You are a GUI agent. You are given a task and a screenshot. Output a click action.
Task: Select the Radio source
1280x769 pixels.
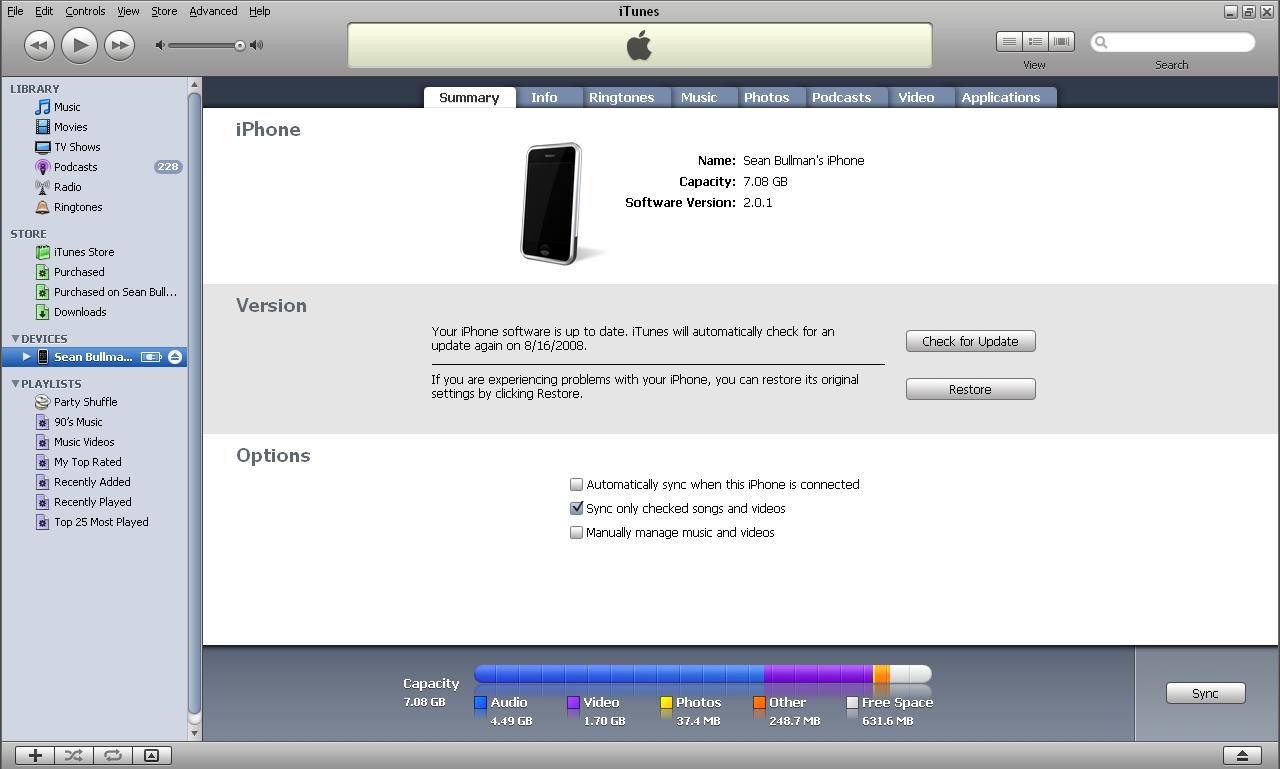tap(67, 186)
